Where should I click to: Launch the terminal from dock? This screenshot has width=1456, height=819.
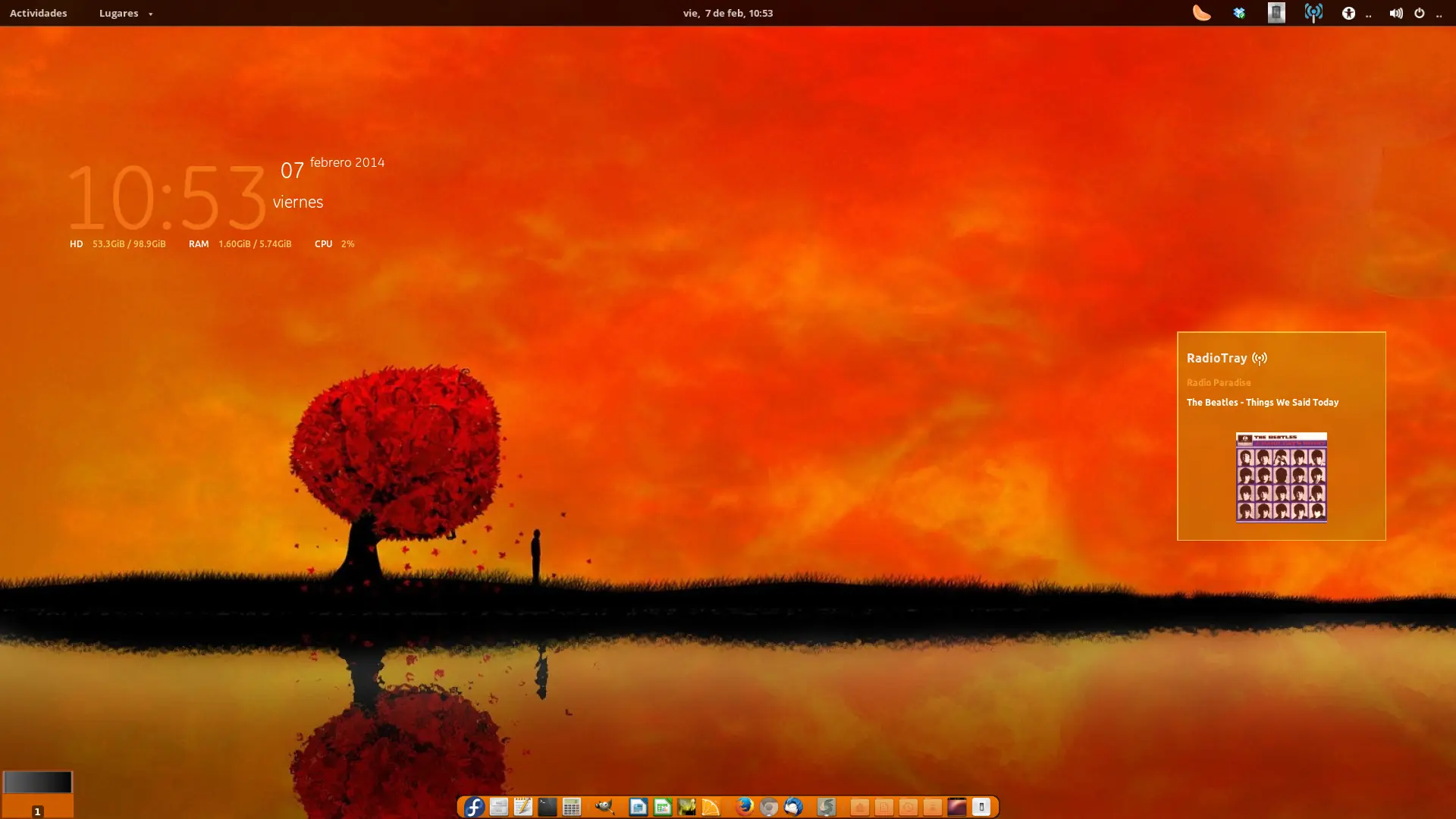point(548,807)
